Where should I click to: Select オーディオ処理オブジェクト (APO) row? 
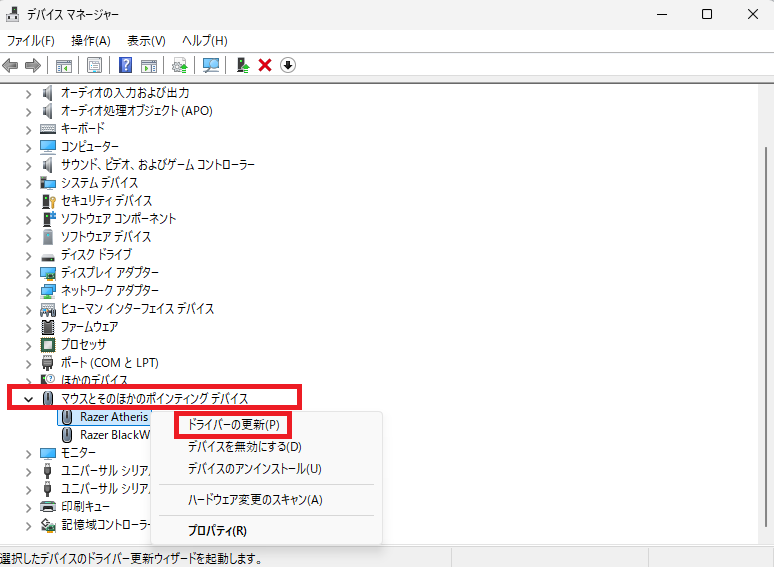pos(137,111)
